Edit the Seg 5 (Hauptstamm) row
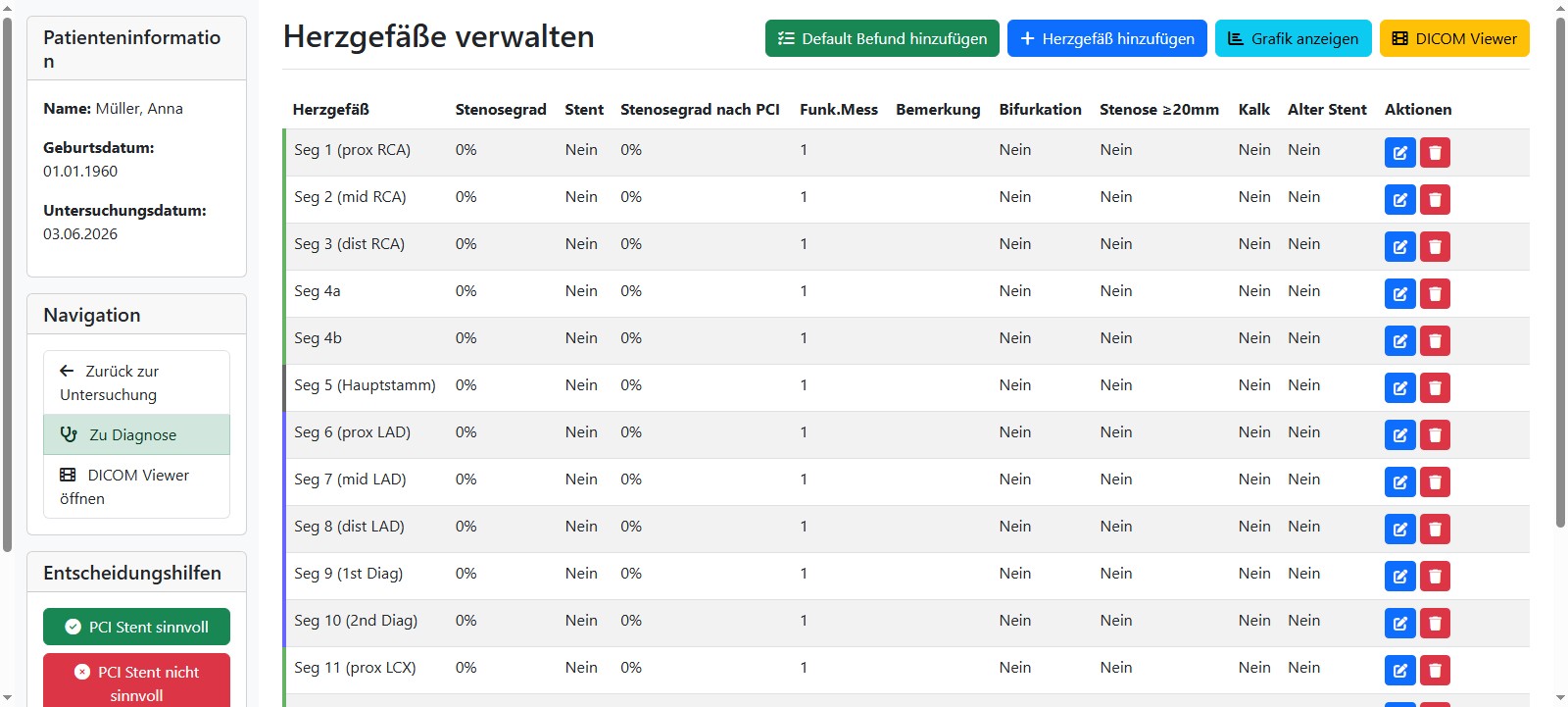The image size is (1568, 707). [1399, 388]
